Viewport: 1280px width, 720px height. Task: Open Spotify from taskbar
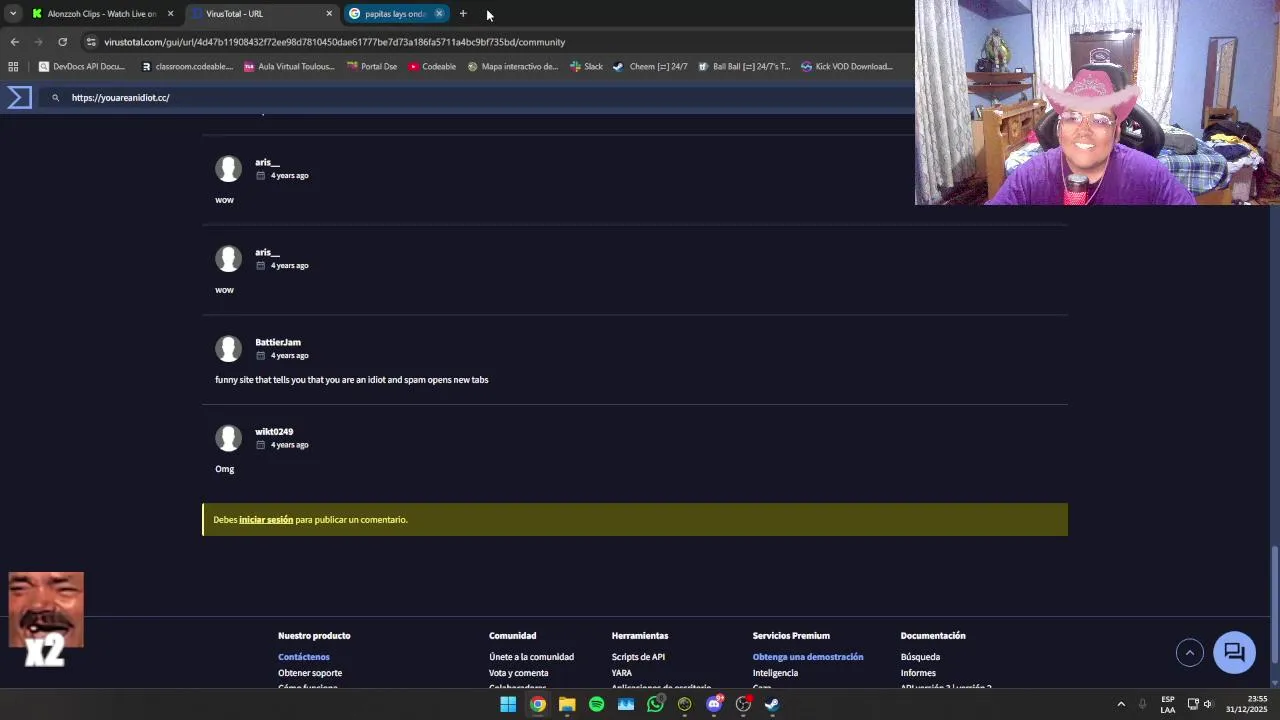(596, 704)
